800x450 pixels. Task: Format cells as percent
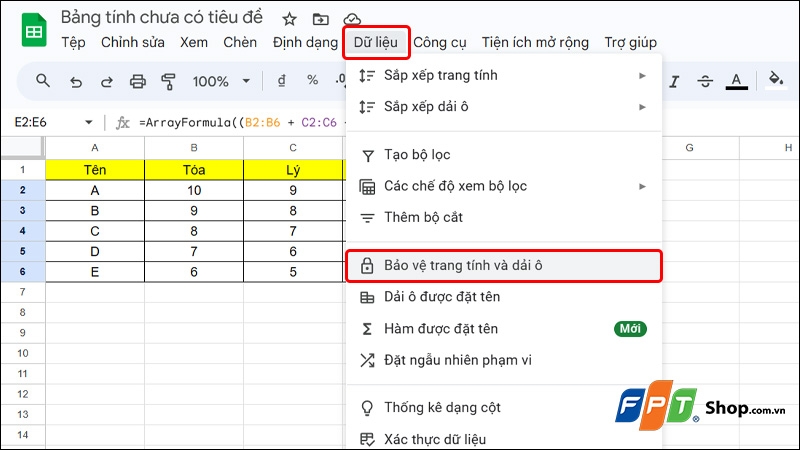coord(312,81)
